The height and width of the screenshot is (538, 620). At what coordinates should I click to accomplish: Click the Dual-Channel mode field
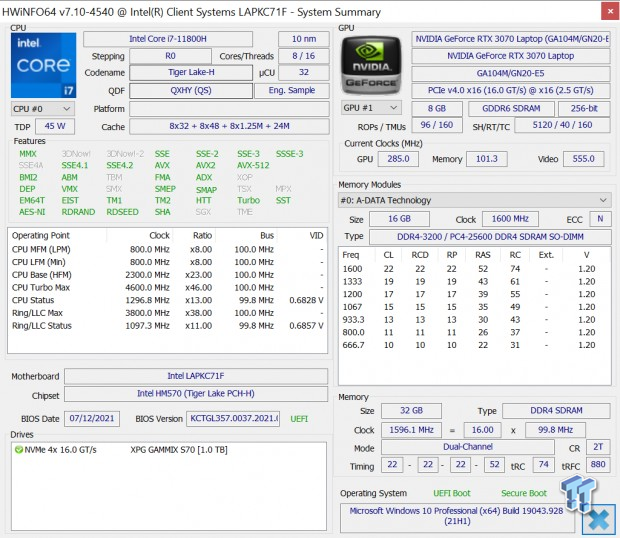pos(468,447)
